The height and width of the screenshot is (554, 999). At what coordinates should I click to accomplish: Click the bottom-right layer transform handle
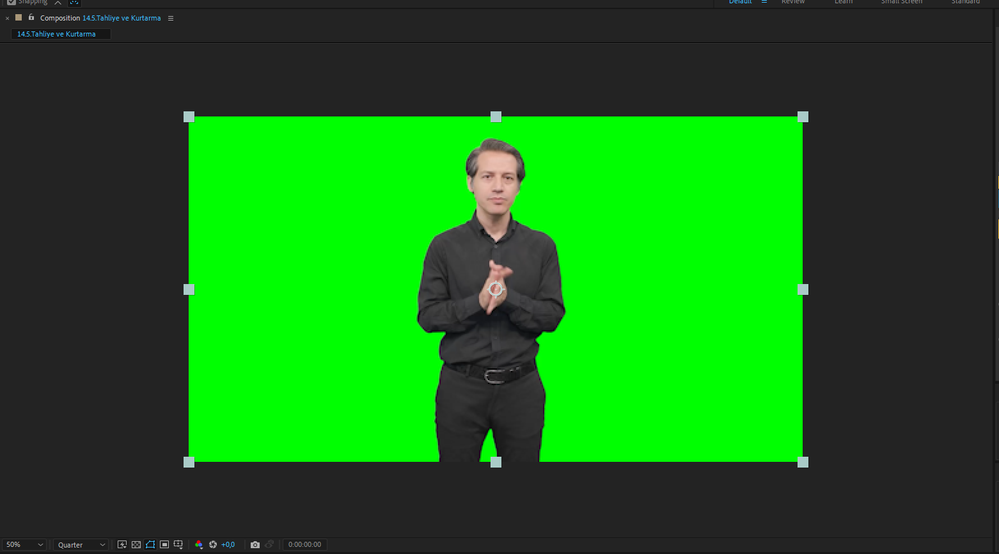coord(803,462)
